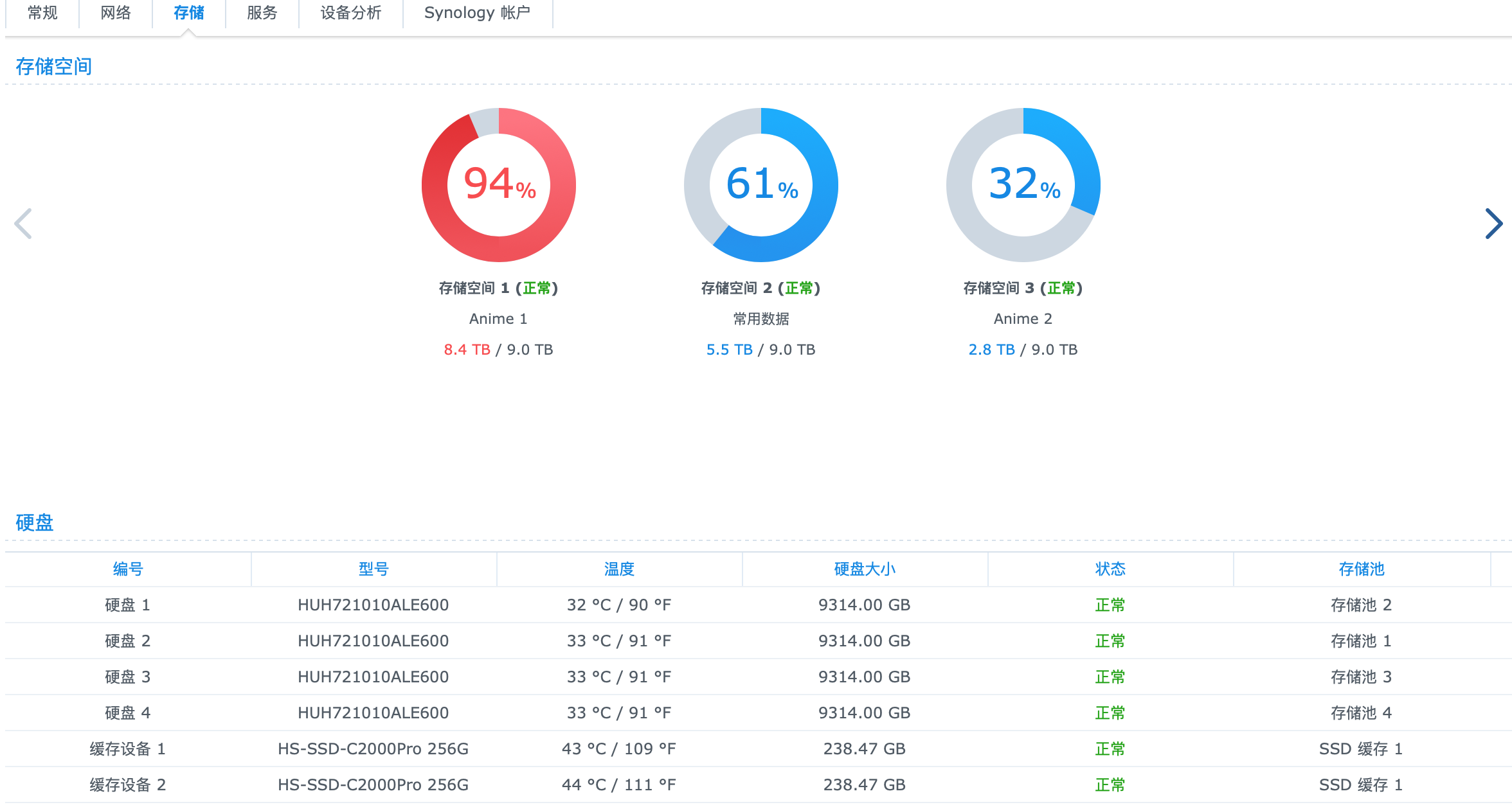
Task: Select the 存储空间 2 (正常) label
Action: (761, 288)
